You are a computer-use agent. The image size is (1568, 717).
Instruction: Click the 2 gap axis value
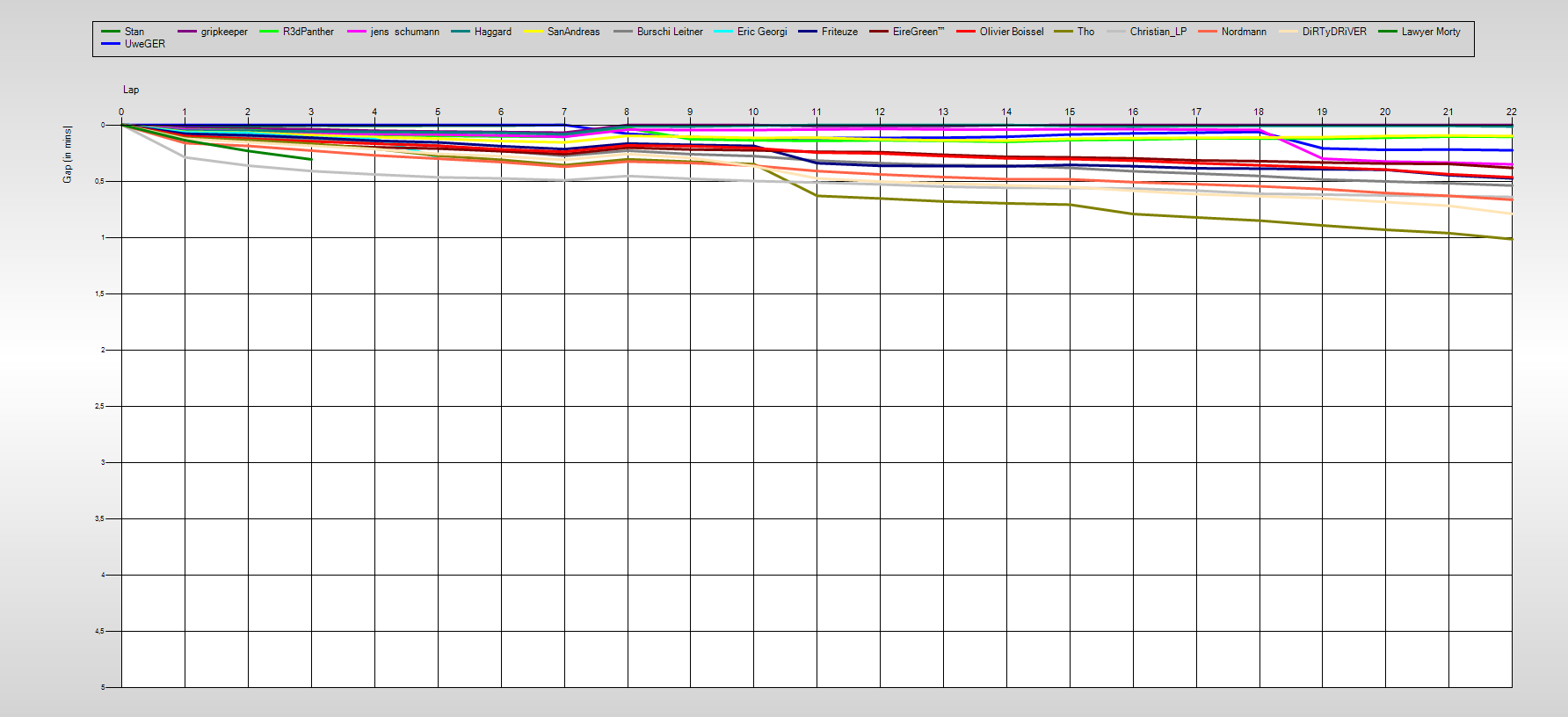(103, 350)
